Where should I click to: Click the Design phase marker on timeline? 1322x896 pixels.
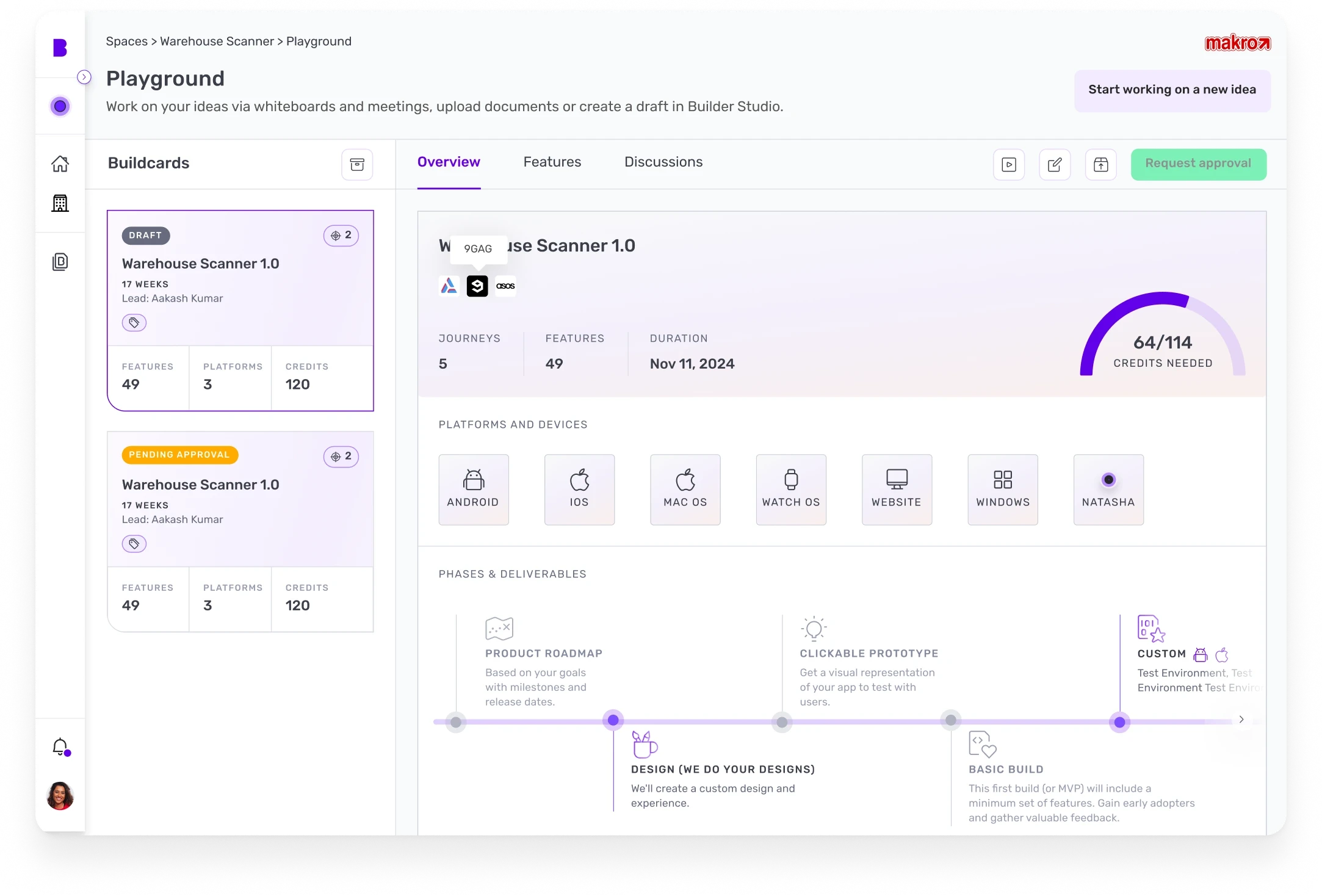pyautogui.click(x=613, y=721)
